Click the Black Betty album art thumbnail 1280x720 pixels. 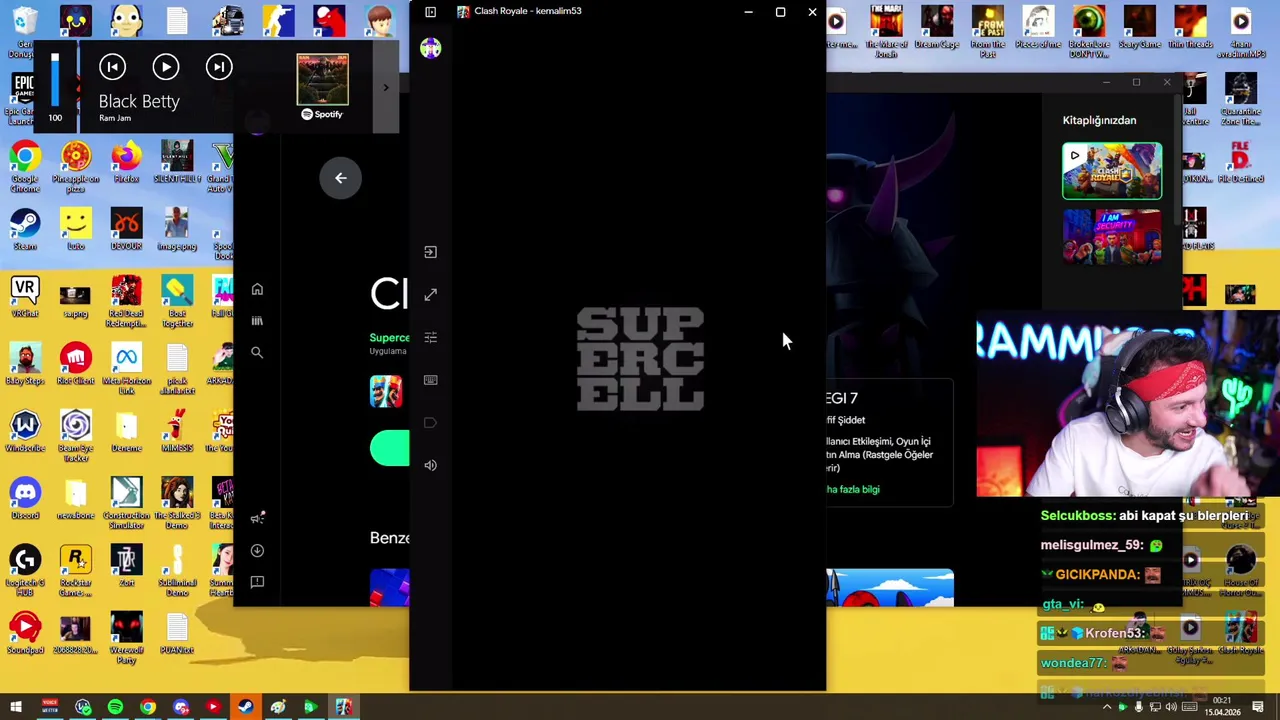click(322, 79)
